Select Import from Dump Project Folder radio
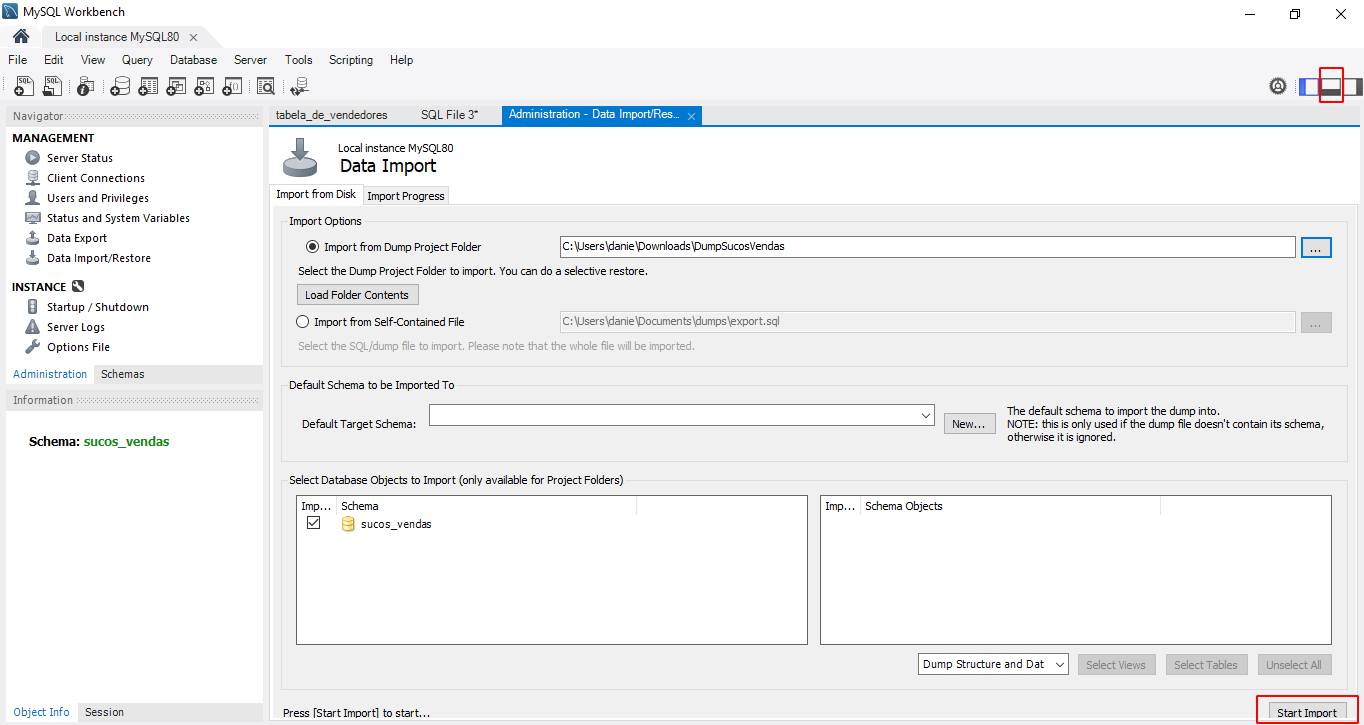This screenshot has width=1364, height=725. point(313,247)
